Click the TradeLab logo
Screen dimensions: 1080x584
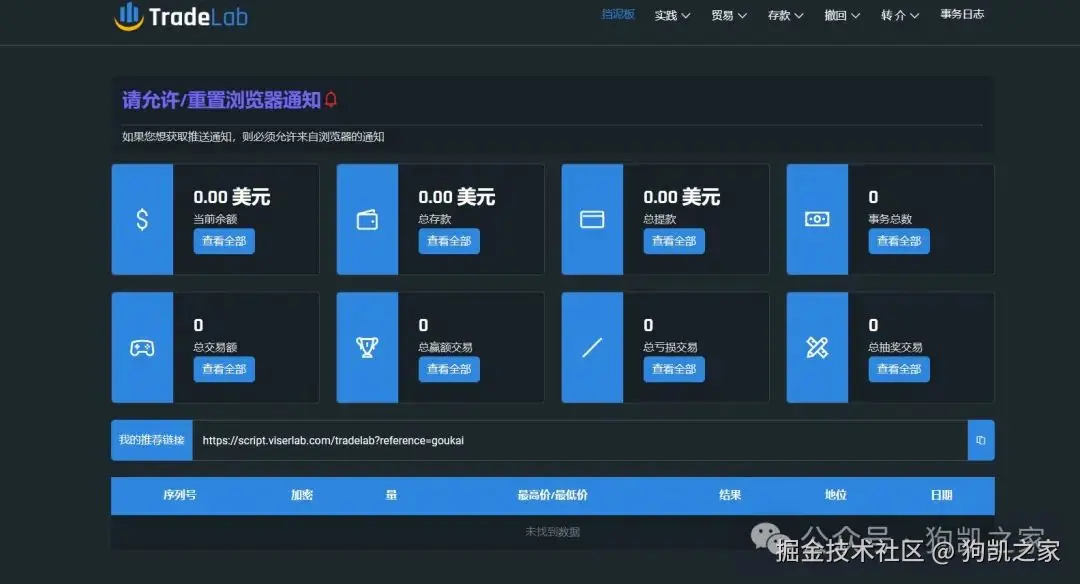pos(180,16)
